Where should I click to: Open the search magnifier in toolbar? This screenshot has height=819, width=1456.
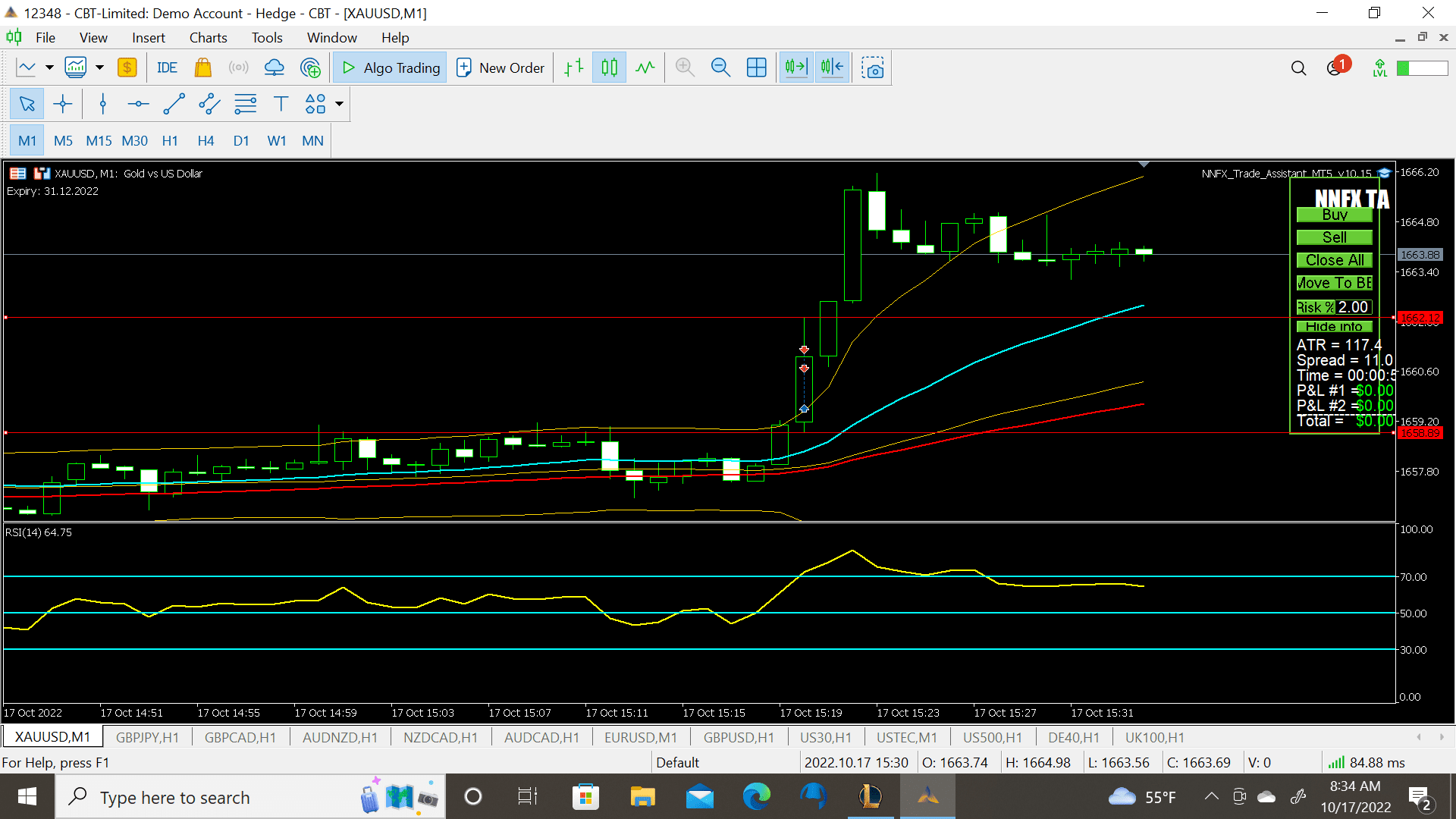[1298, 68]
